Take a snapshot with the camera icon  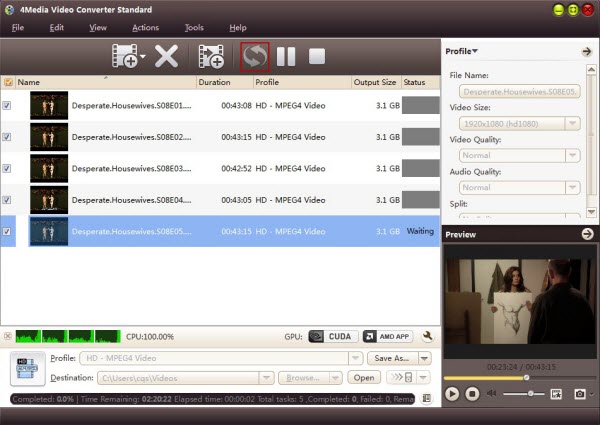click(x=579, y=394)
